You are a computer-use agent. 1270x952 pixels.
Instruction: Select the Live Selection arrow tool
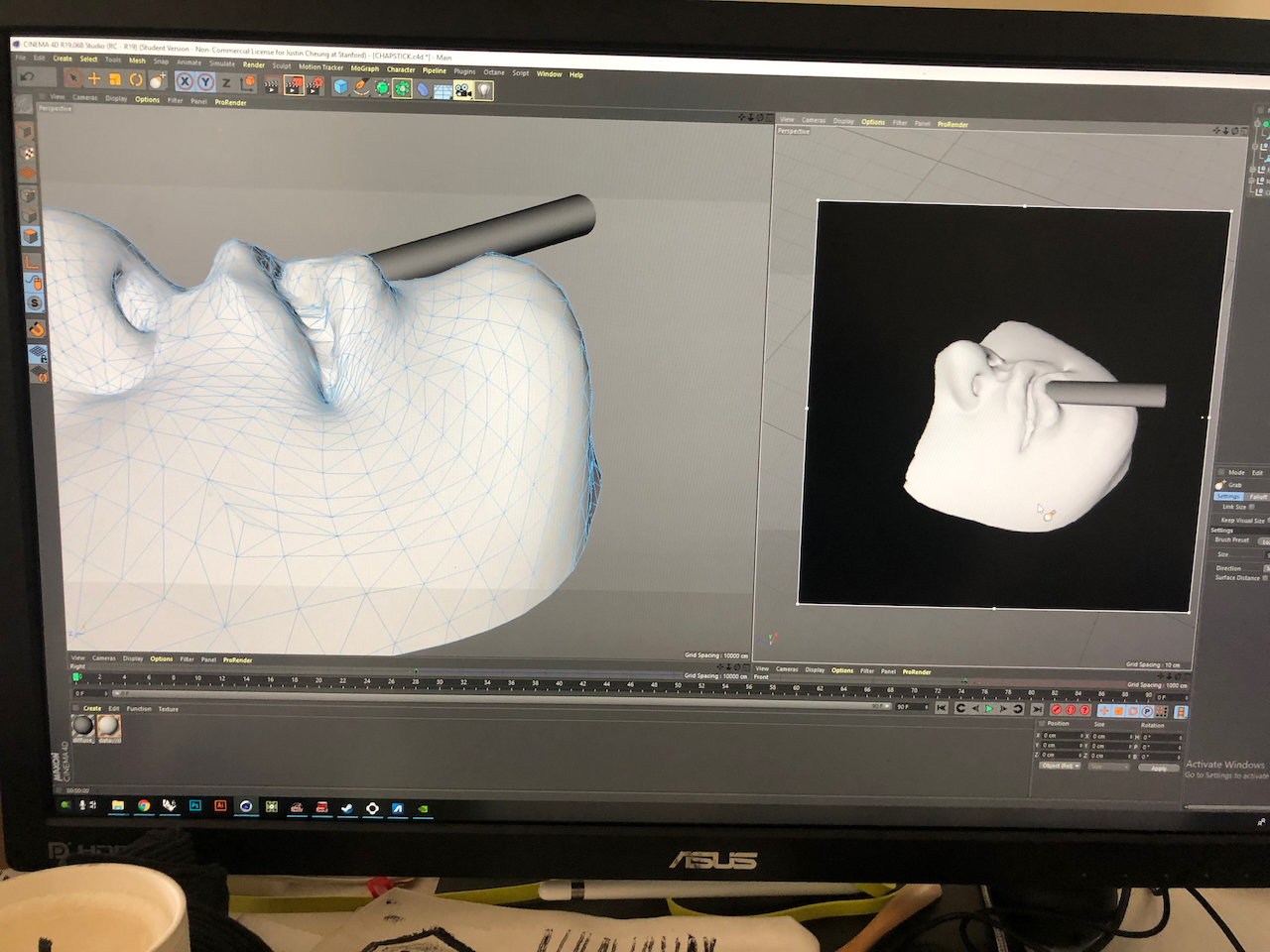(73, 77)
